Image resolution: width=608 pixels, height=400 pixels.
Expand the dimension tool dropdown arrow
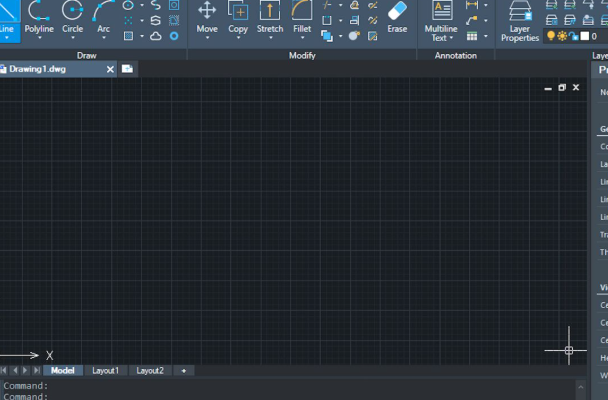pyautogui.click(x=486, y=5)
